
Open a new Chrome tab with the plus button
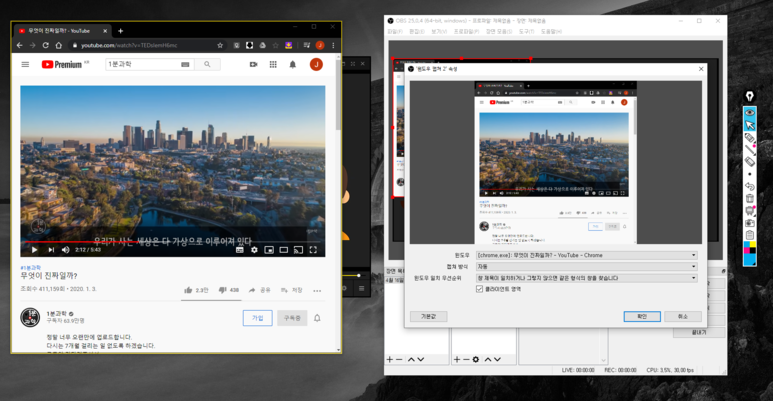(120, 31)
